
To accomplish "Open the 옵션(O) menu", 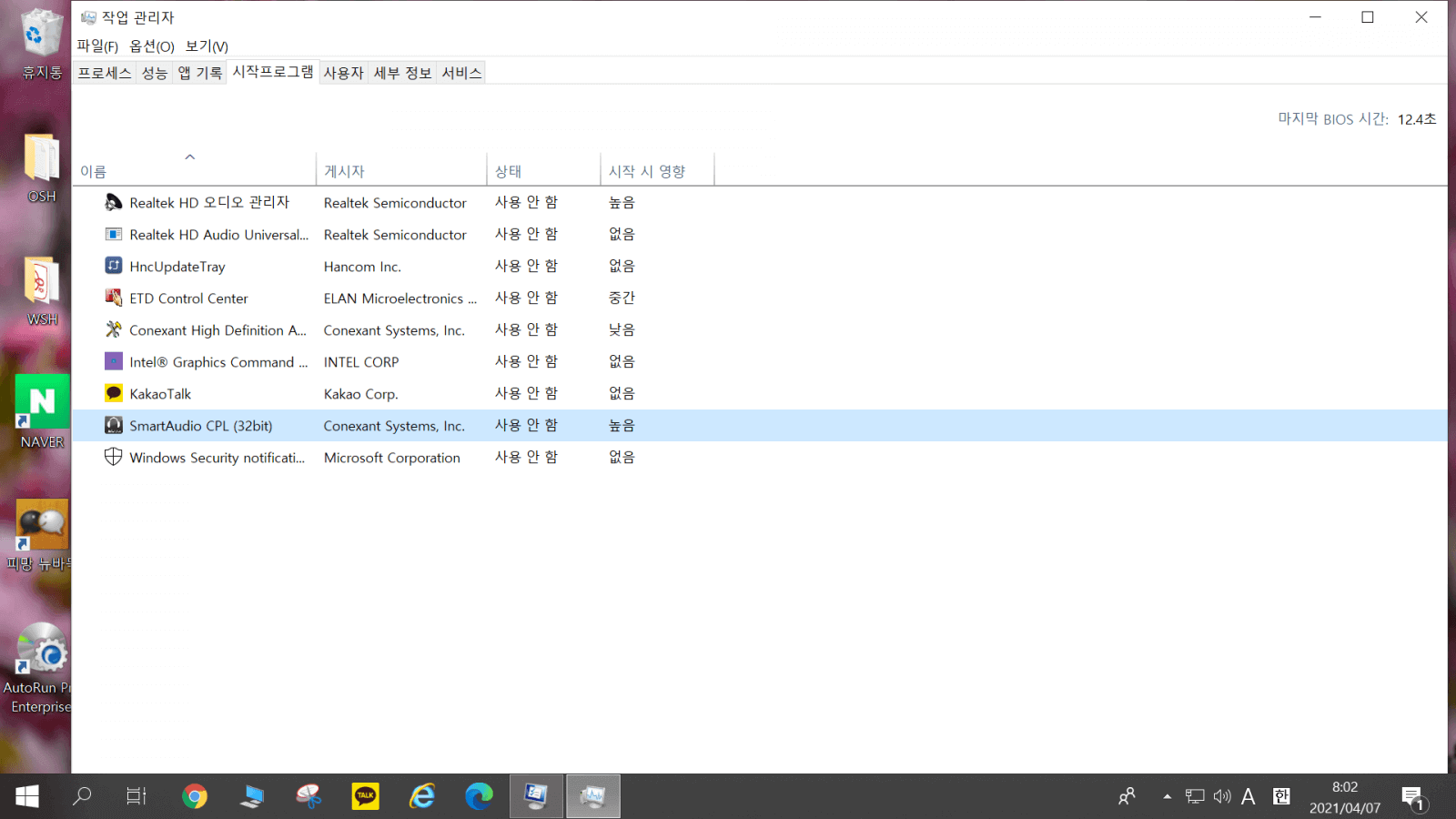I will 152,45.
